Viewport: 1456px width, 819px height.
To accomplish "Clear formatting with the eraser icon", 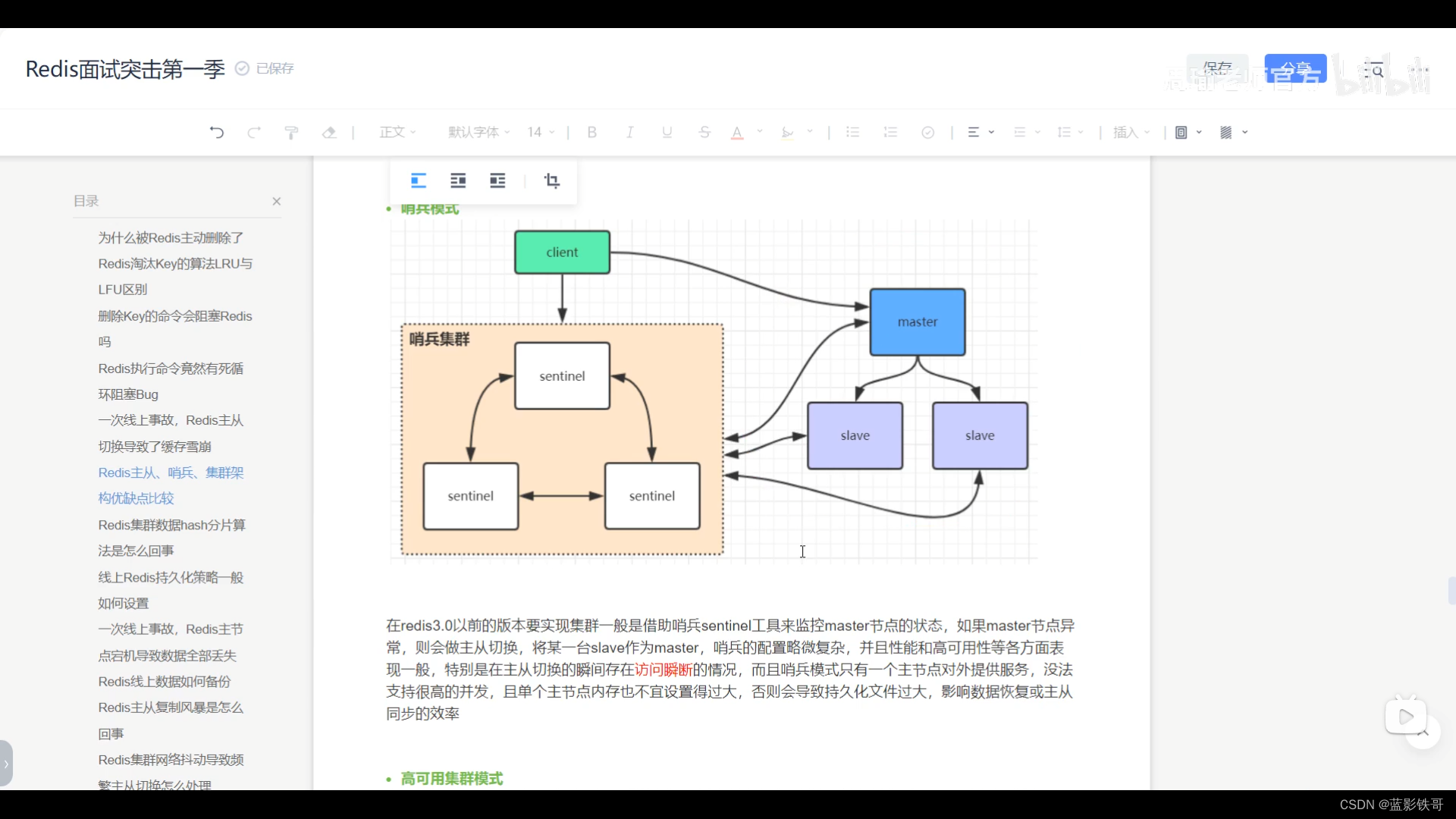I will tap(329, 133).
